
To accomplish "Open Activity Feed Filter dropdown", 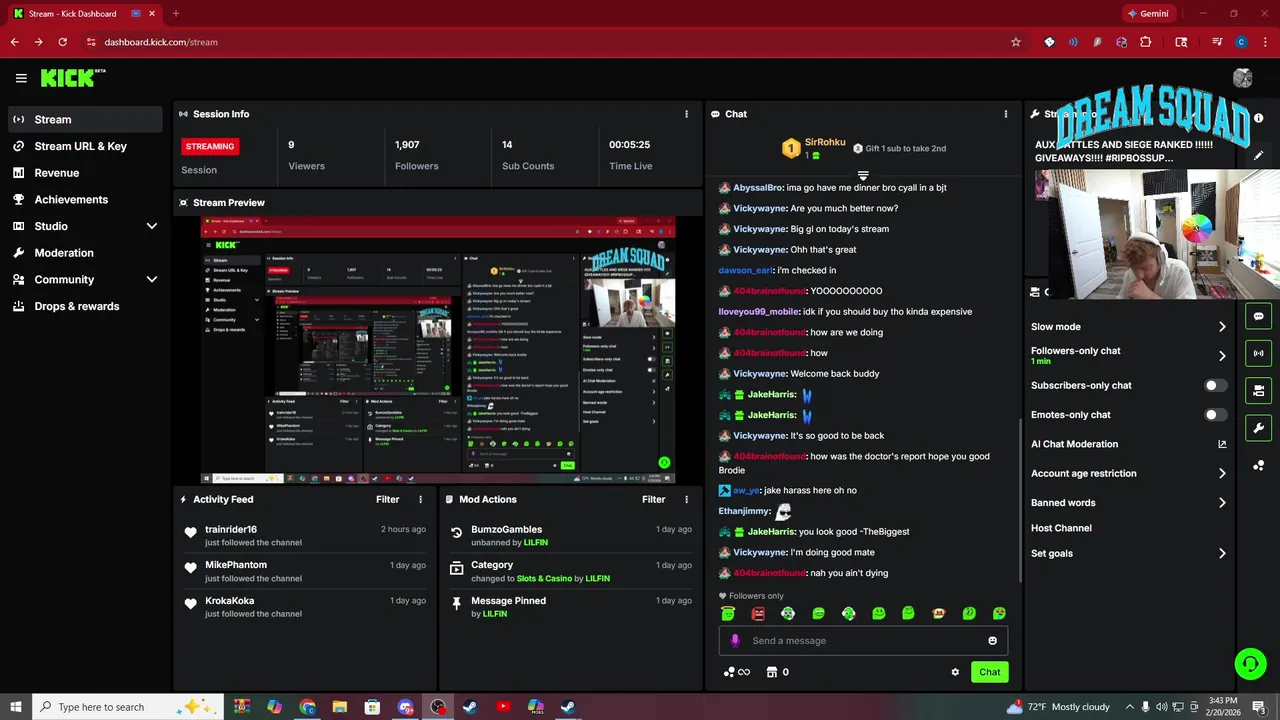I will (x=388, y=499).
